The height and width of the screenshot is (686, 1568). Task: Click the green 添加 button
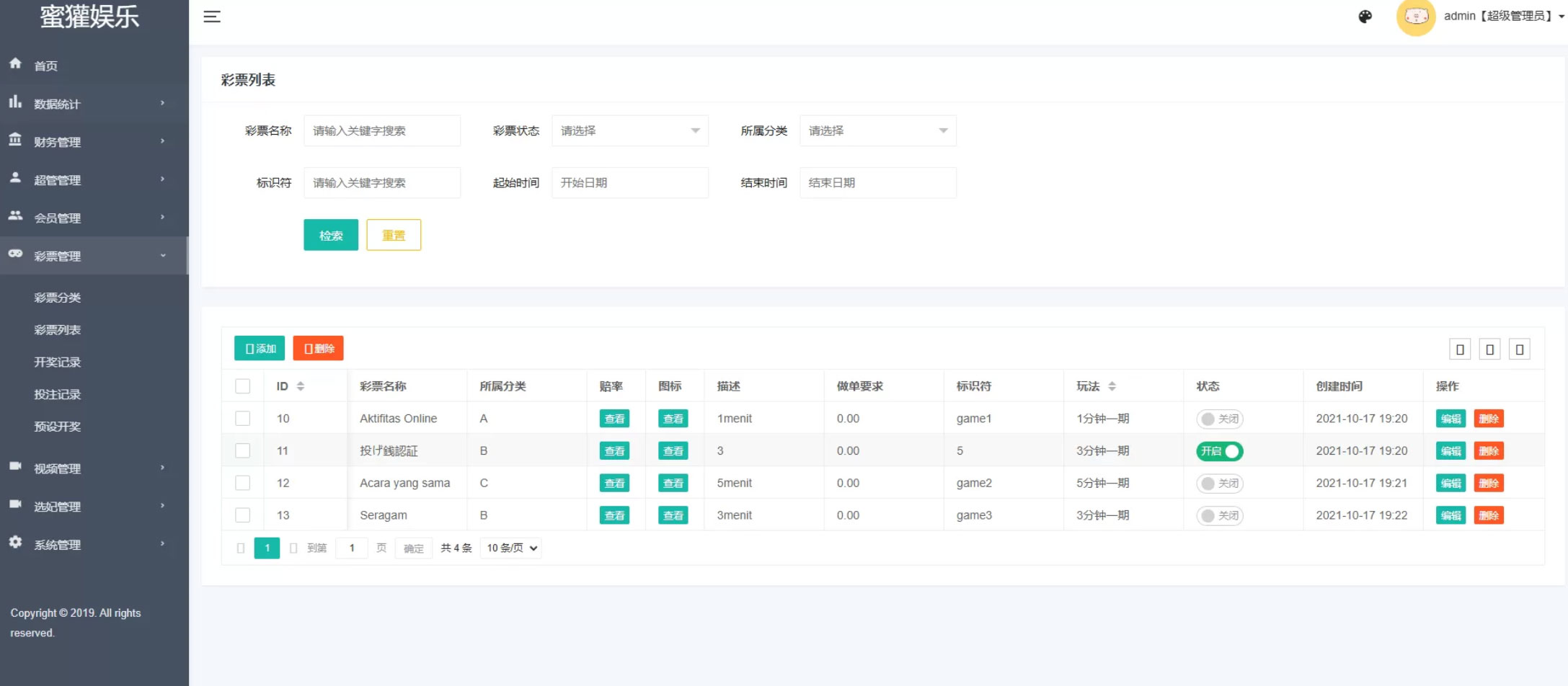(260, 348)
